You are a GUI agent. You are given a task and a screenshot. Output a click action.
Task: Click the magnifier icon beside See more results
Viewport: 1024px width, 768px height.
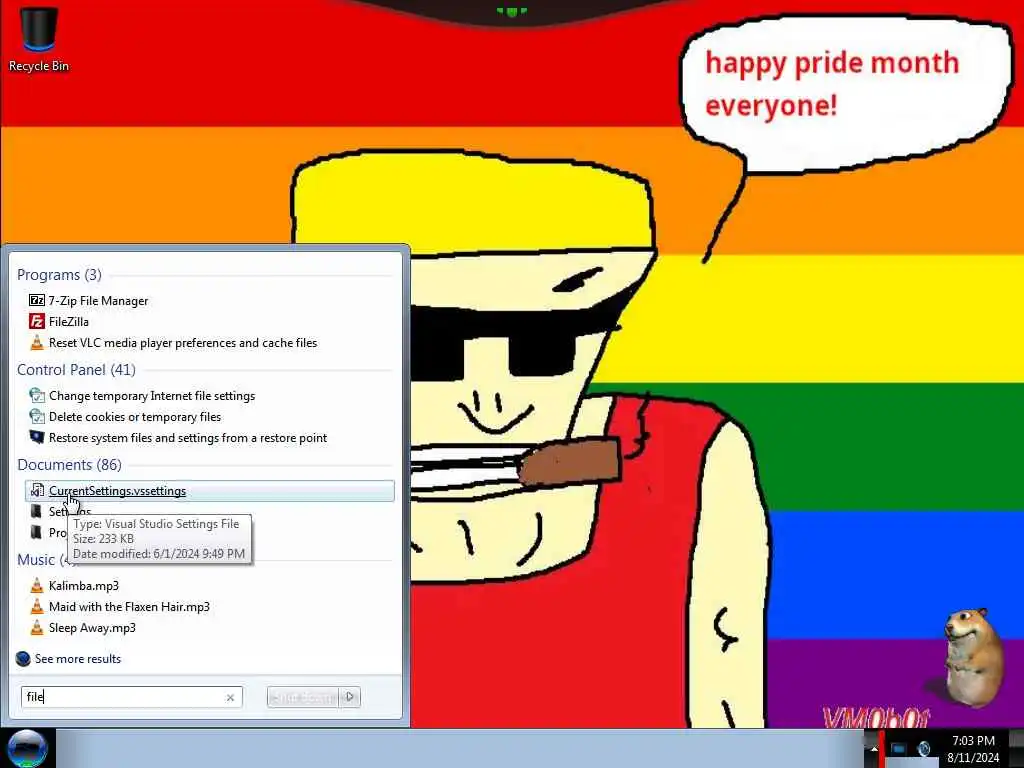pyautogui.click(x=23, y=659)
